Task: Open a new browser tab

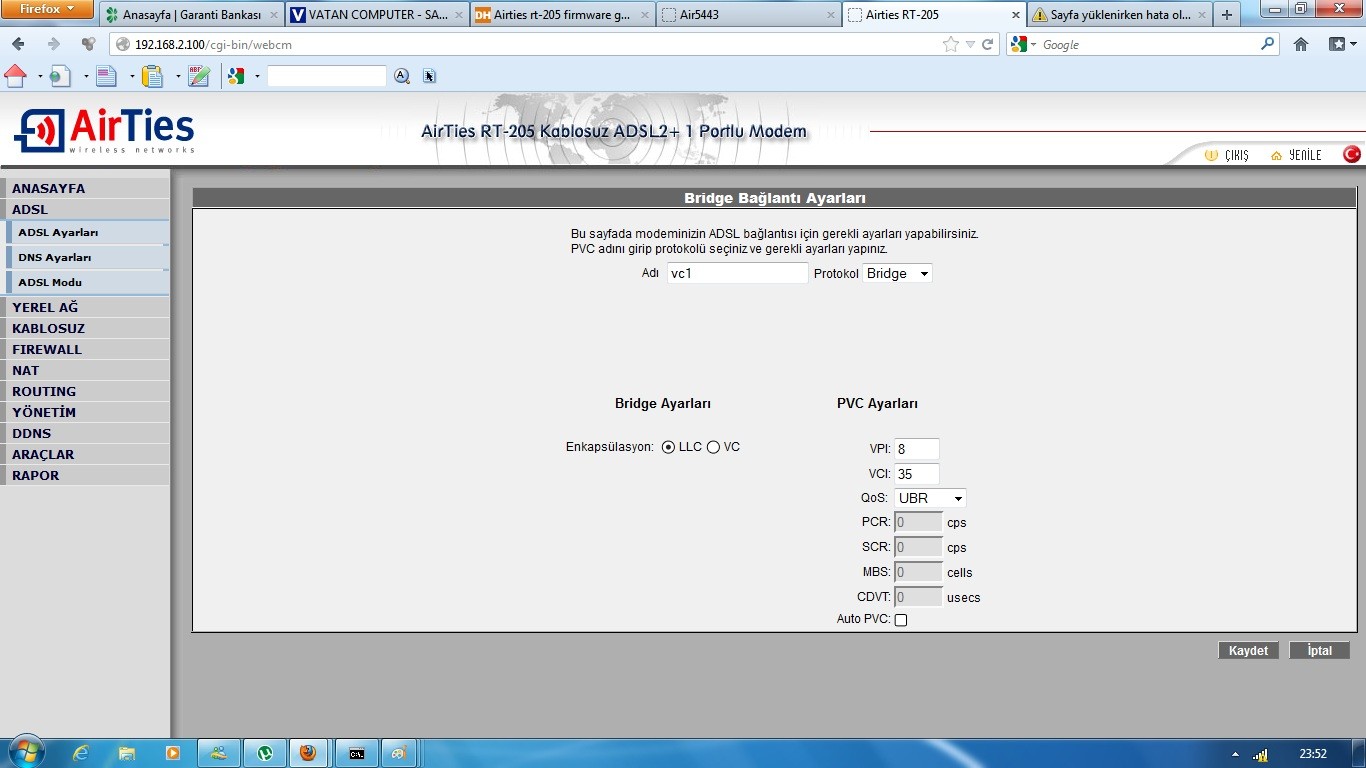Action: tap(1228, 15)
